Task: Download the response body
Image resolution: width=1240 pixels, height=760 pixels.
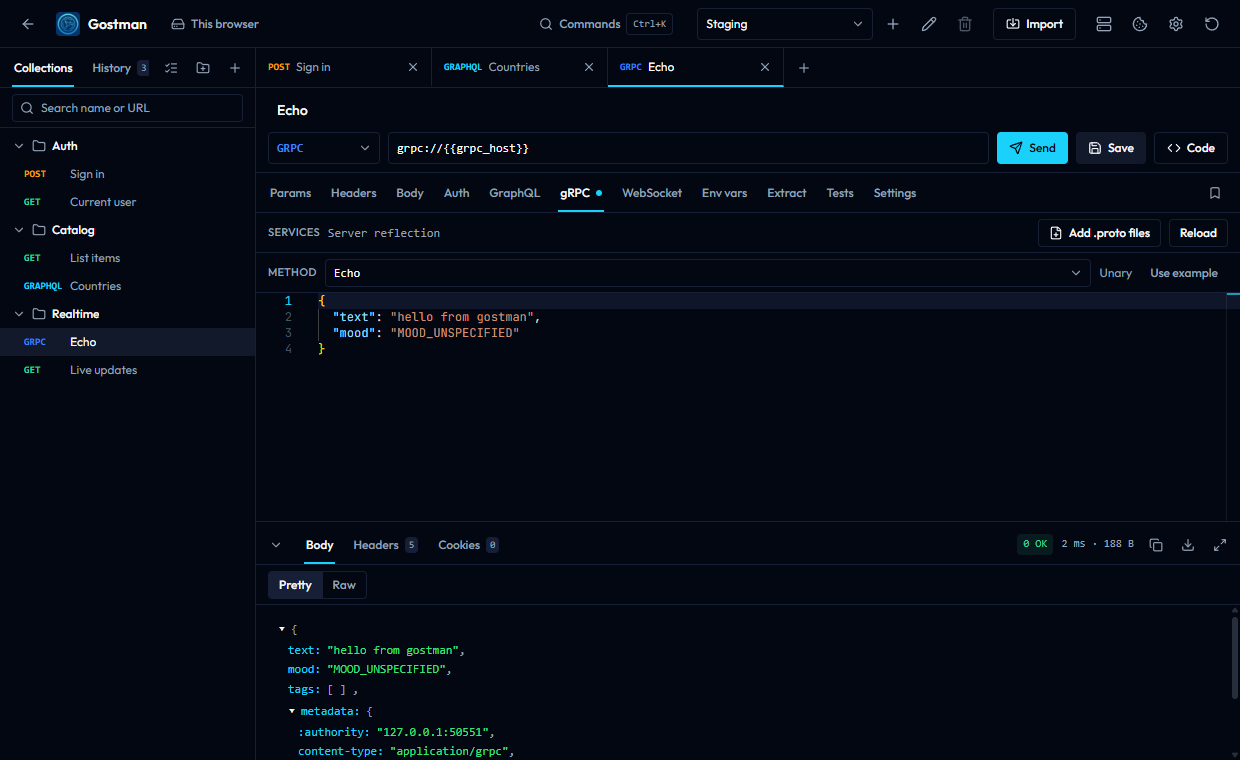Action: pyautogui.click(x=1188, y=545)
